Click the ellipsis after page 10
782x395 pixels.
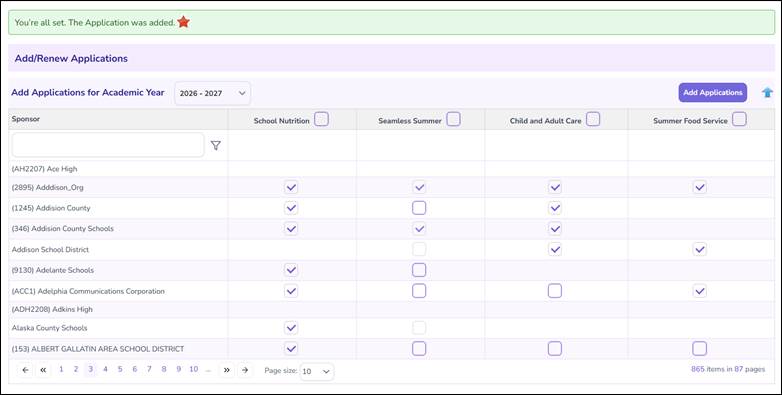coord(208,370)
